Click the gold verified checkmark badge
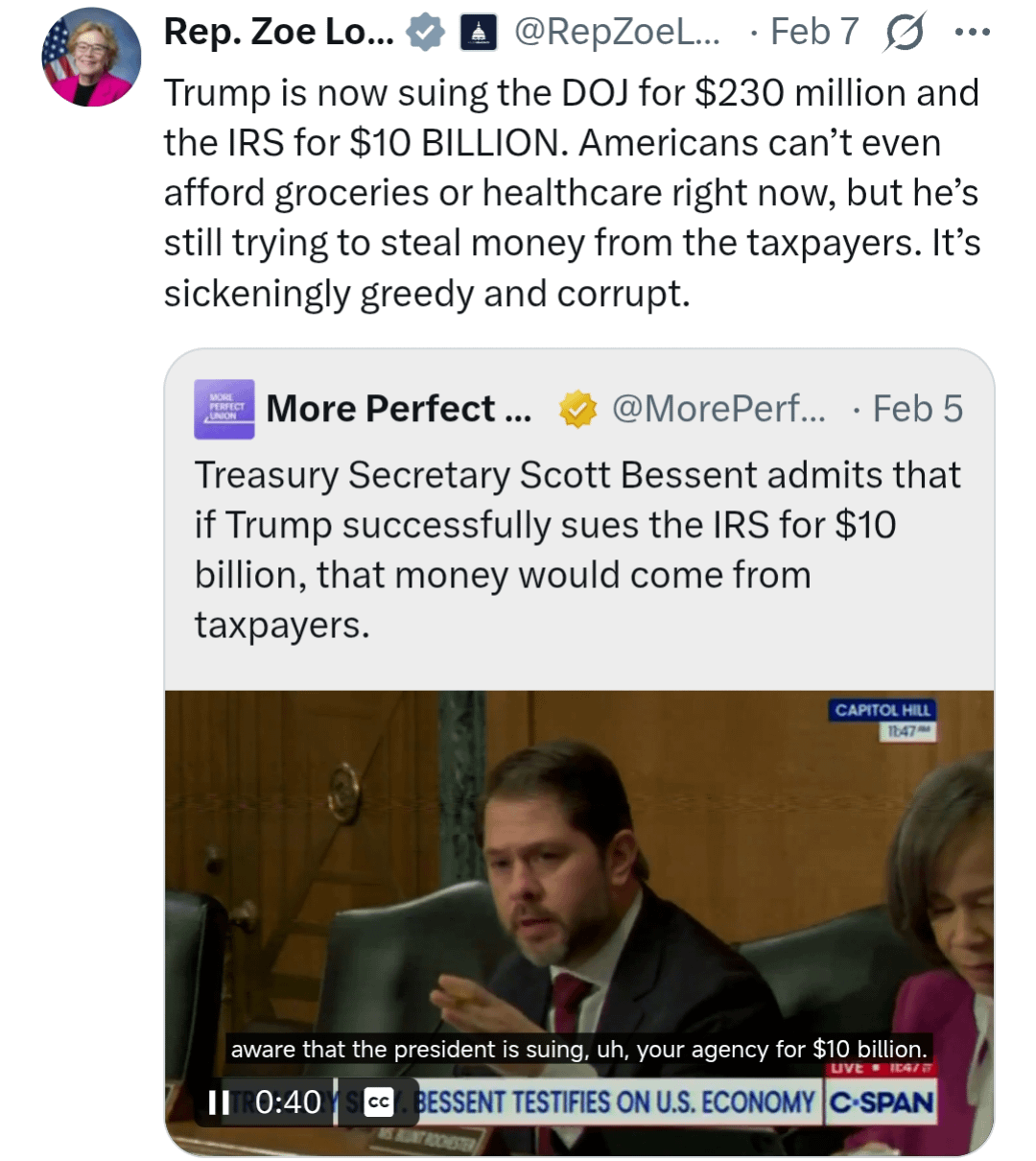1036x1161 pixels. coord(577,410)
